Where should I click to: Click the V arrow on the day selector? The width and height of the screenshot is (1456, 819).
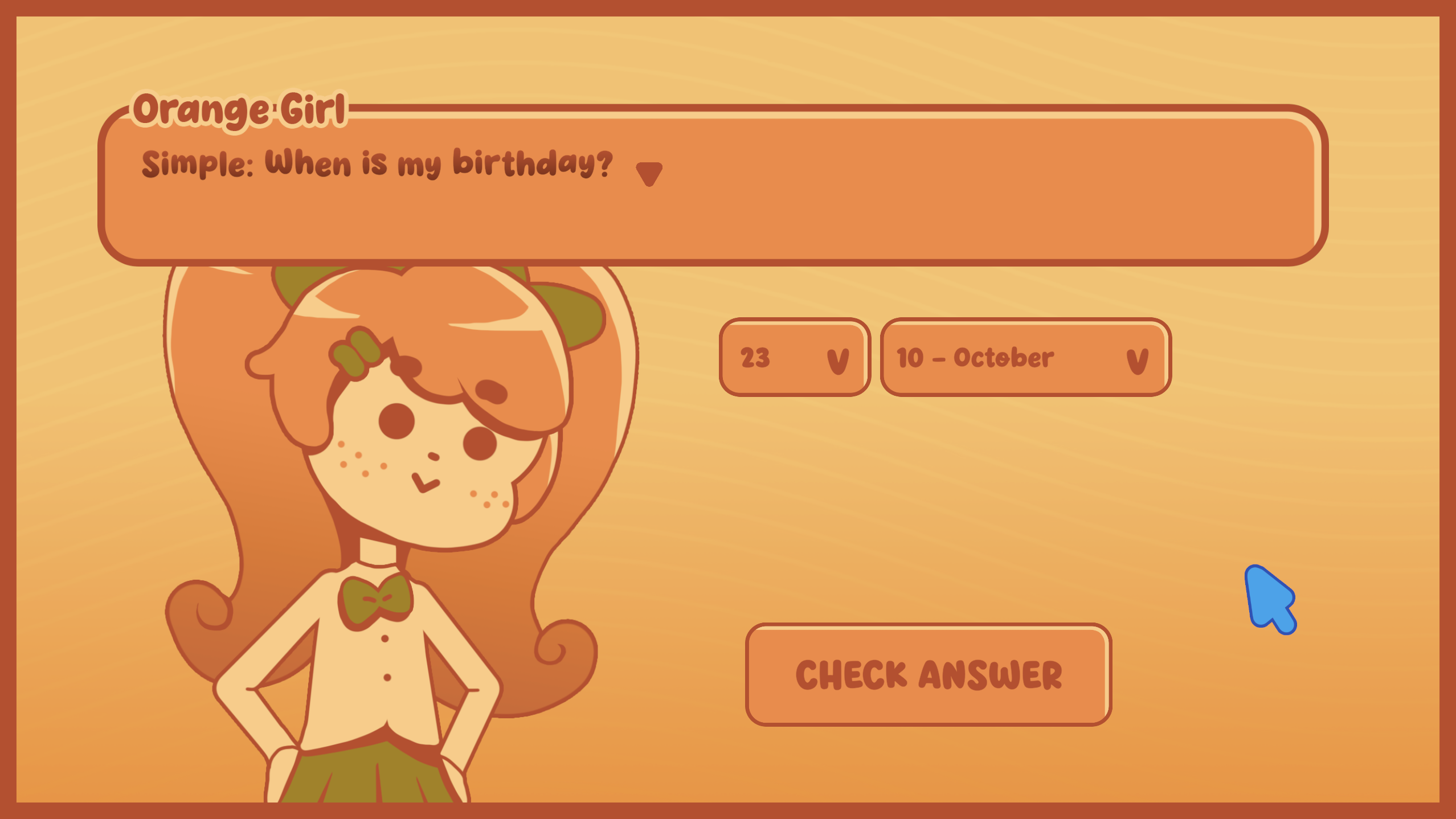[838, 361]
